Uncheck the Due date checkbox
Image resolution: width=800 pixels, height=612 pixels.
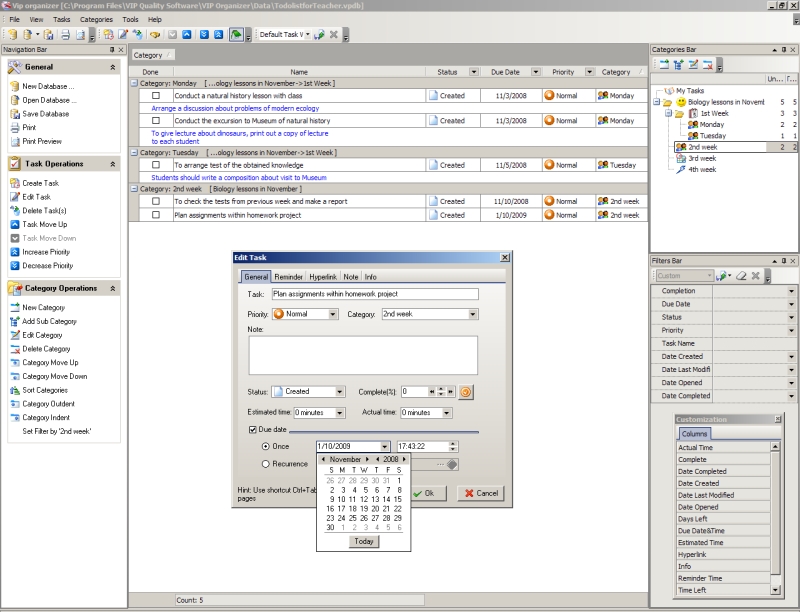[x=252, y=429]
